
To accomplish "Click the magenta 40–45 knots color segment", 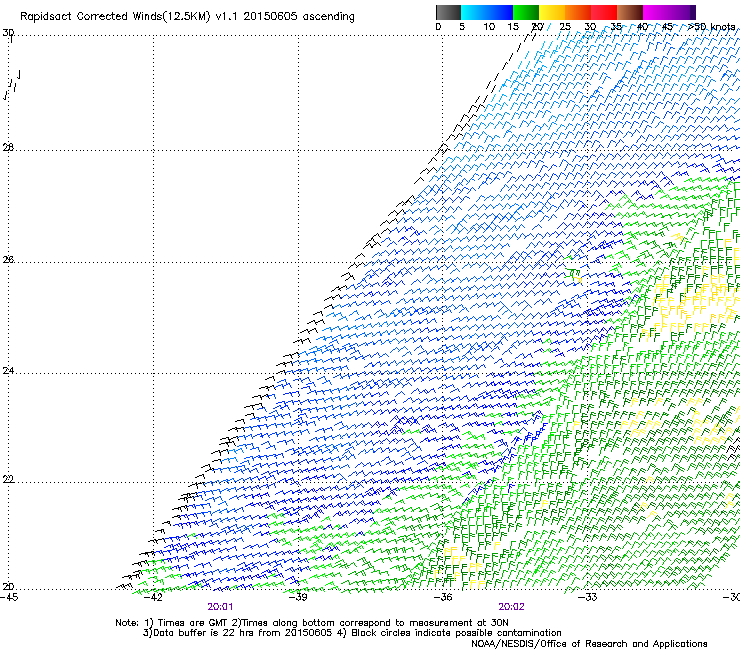I will [656, 12].
